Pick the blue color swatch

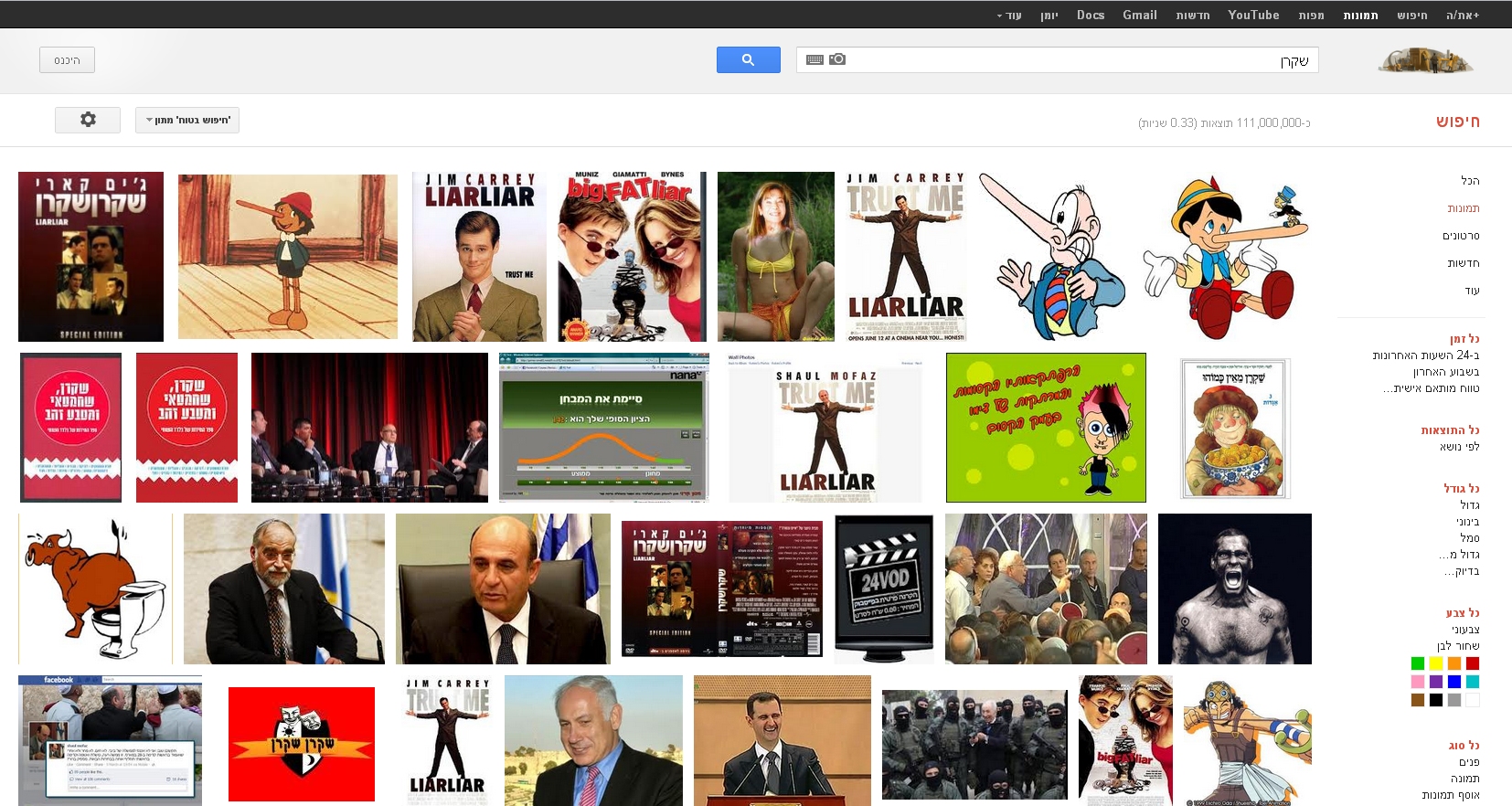(1454, 682)
